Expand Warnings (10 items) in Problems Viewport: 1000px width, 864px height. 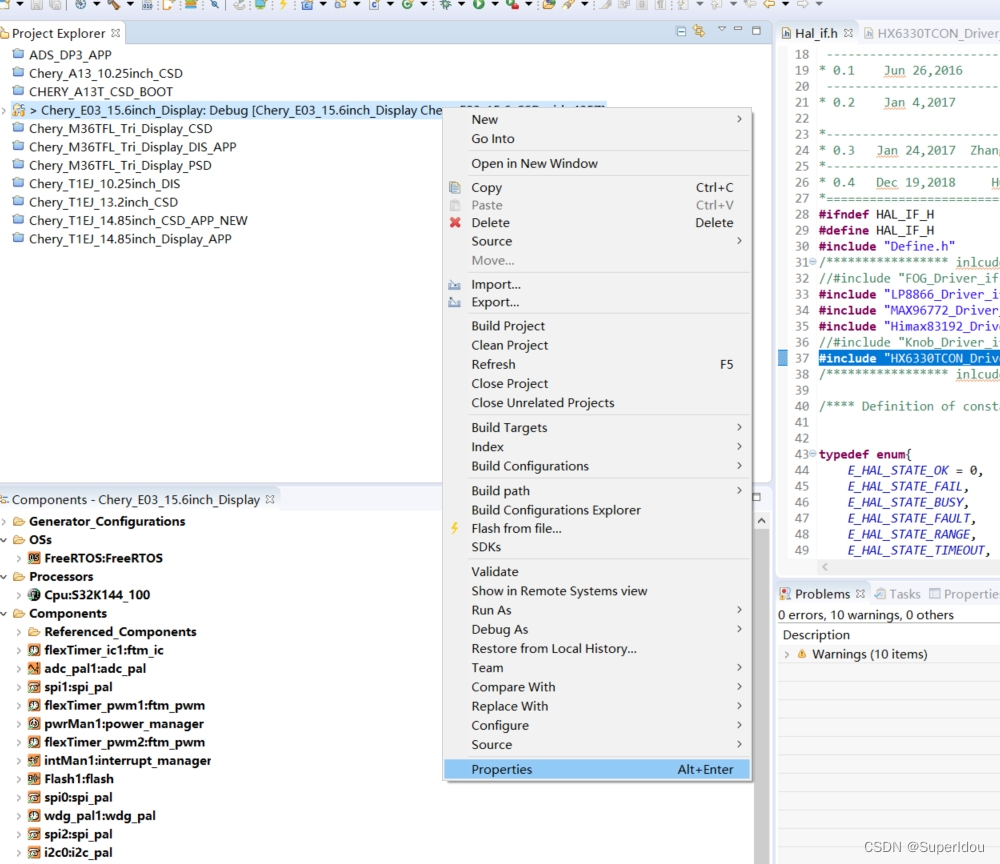pyautogui.click(x=787, y=654)
